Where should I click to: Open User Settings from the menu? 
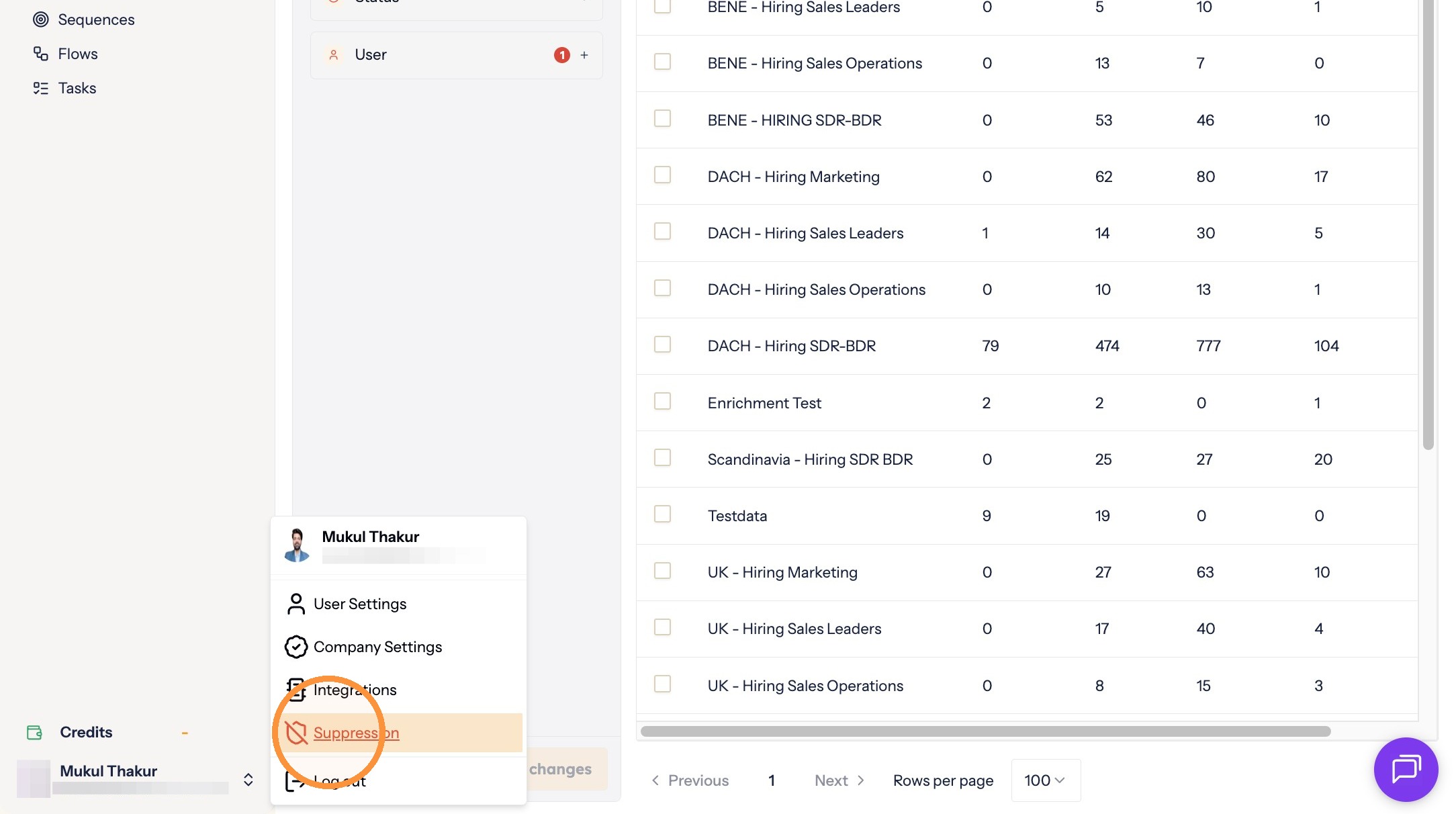(x=398, y=604)
